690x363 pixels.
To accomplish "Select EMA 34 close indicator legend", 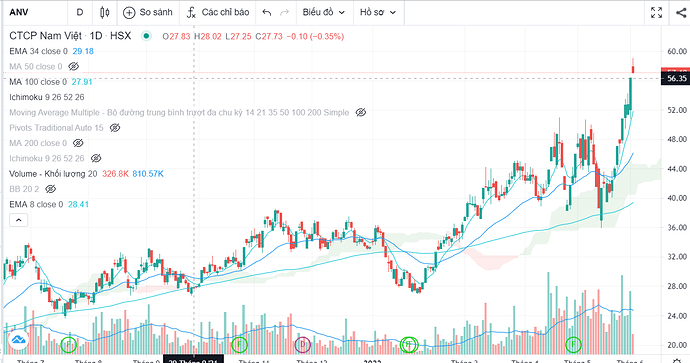I will pos(38,51).
